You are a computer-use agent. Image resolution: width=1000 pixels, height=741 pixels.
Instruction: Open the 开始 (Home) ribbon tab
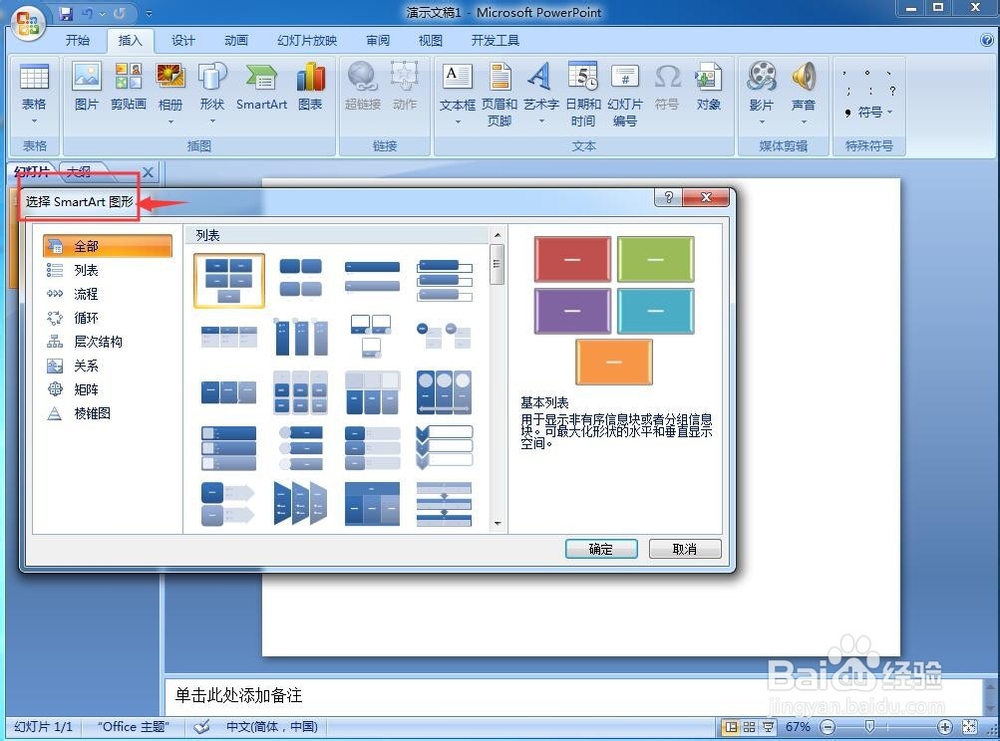77,41
